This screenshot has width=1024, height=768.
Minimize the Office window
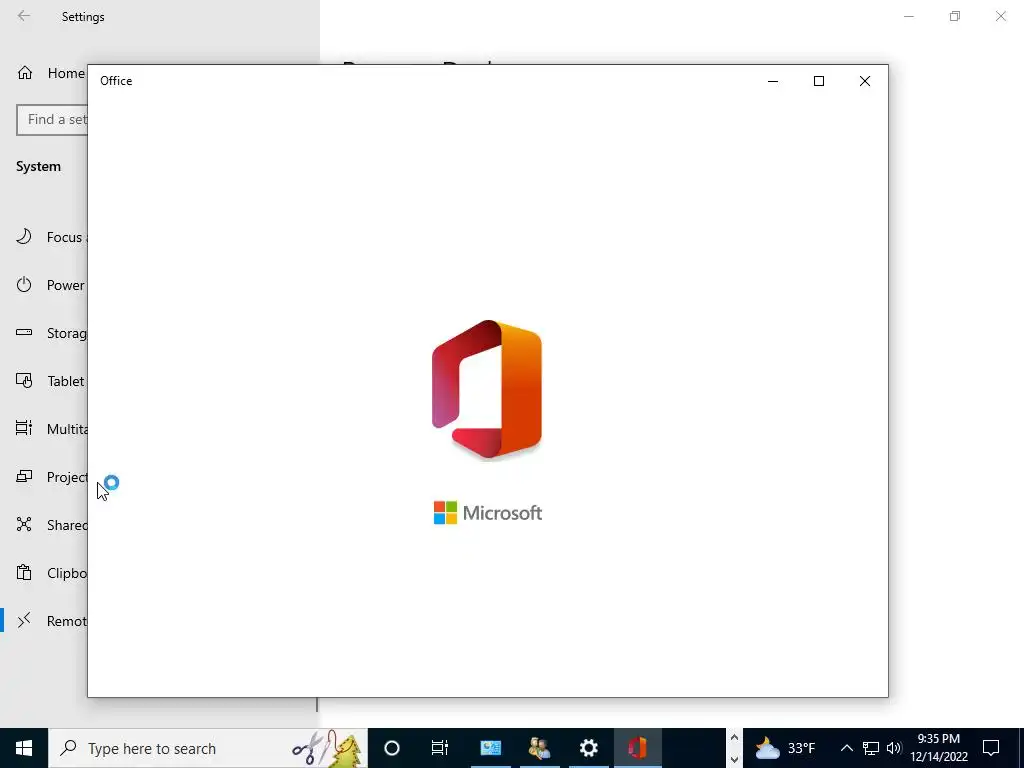(773, 81)
